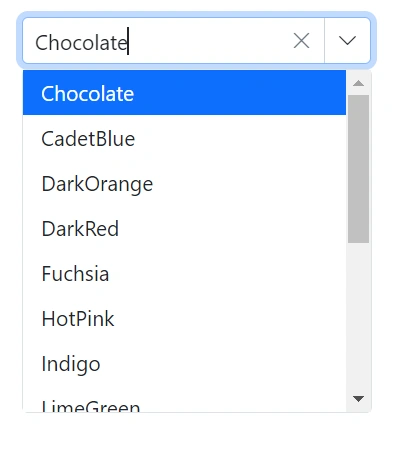The image size is (409, 450).
Task: Click blank area right of Fuchsia label
Action: [227, 273]
